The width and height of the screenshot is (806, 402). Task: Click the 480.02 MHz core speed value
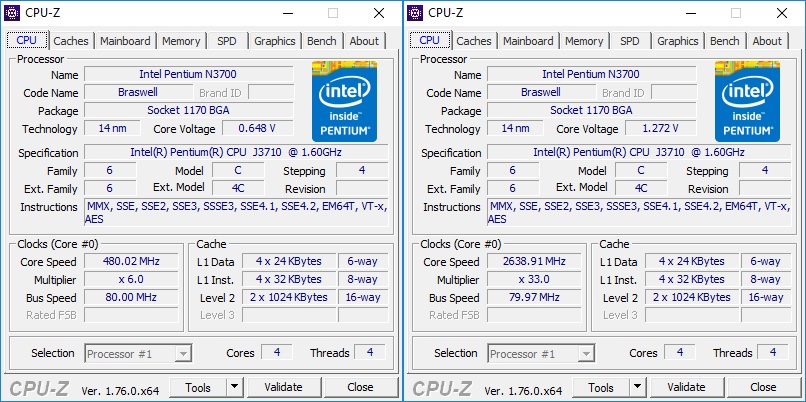[132, 261]
